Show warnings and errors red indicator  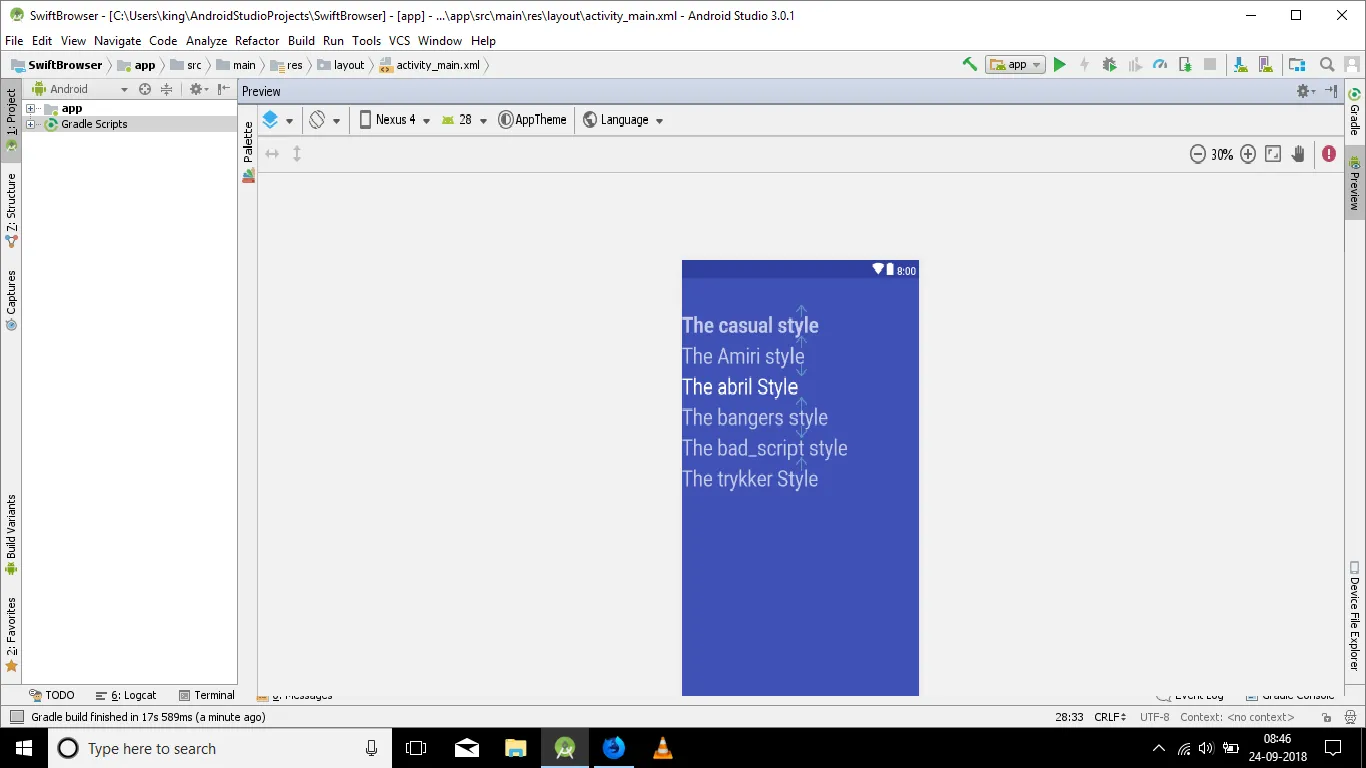(1328, 154)
